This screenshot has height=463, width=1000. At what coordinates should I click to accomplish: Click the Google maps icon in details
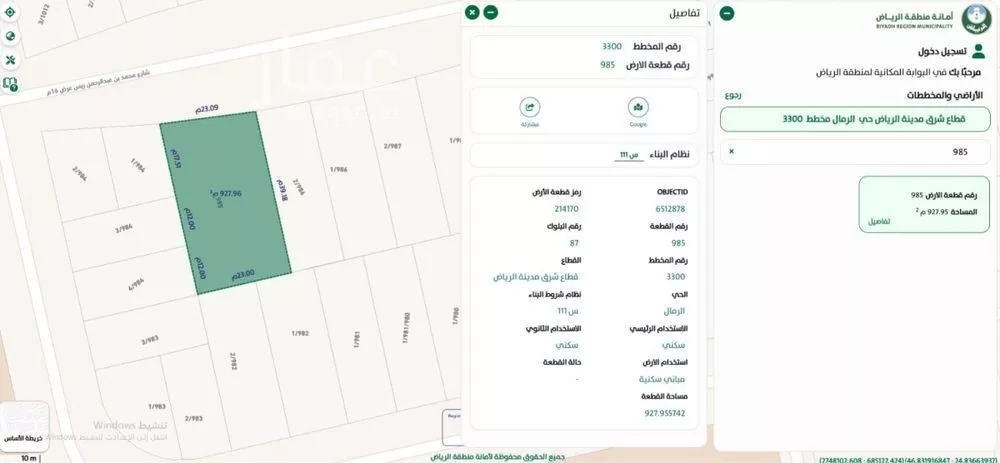tap(638, 107)
